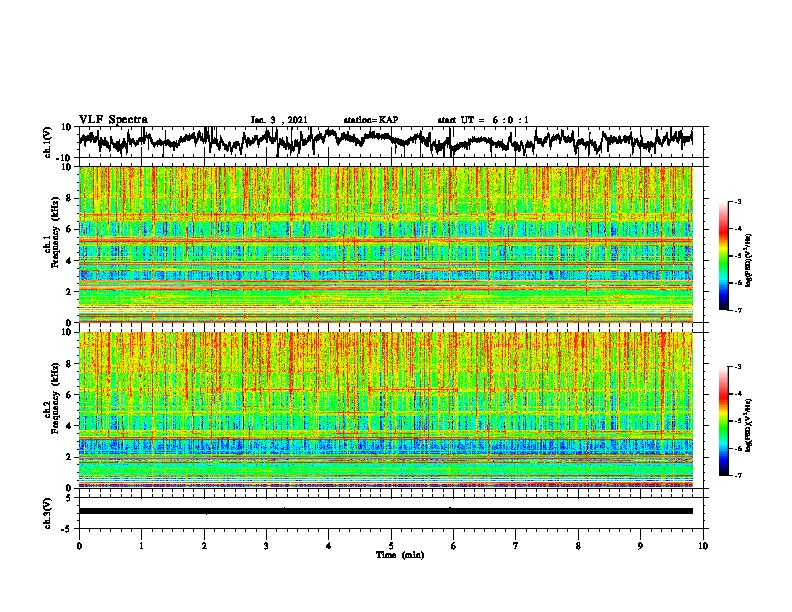Click tick label "10" on the Time axis
Screen dimensions: 792x612
pyautogui.click(x=703, y=546)
